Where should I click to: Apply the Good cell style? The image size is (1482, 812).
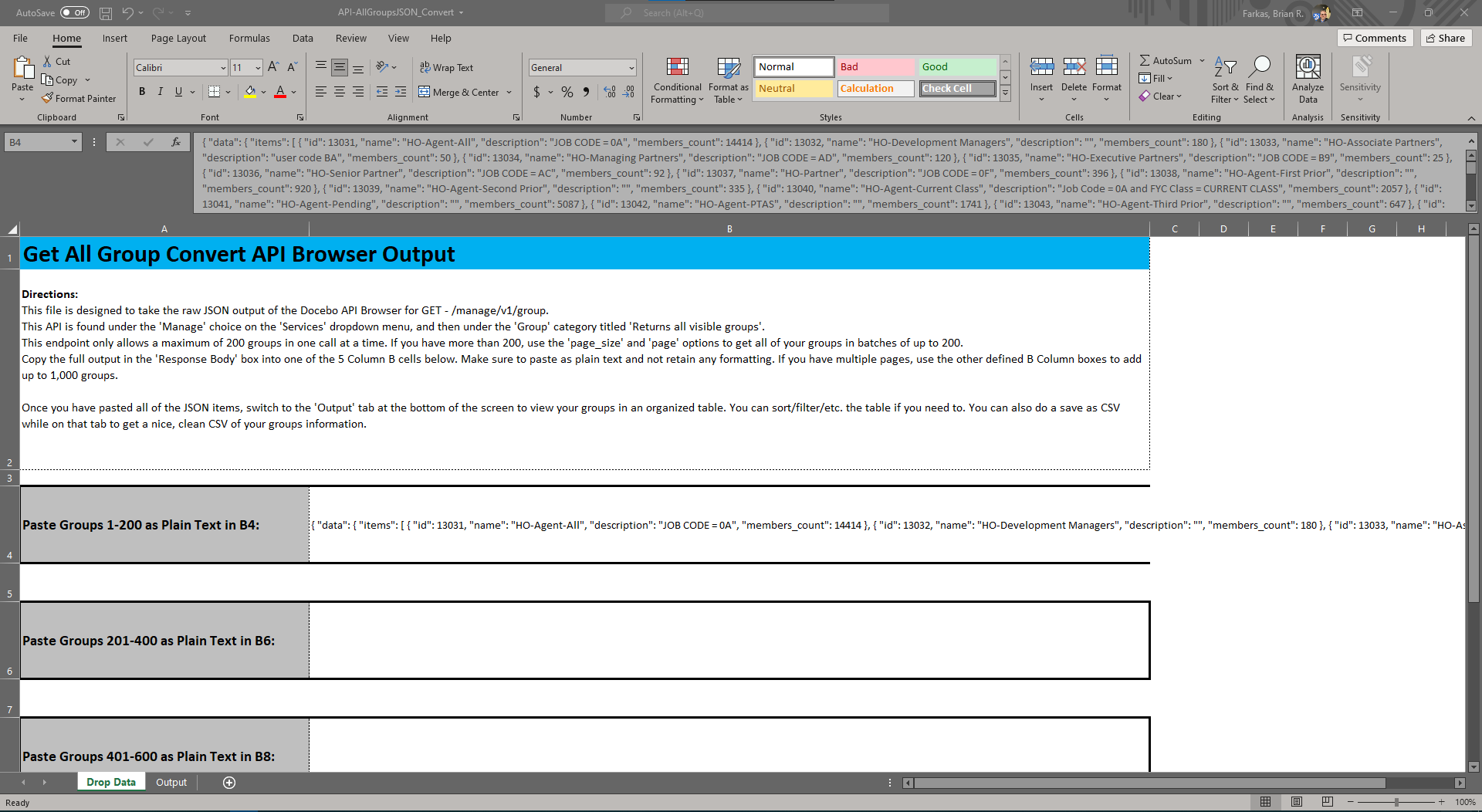pos(957,67)
